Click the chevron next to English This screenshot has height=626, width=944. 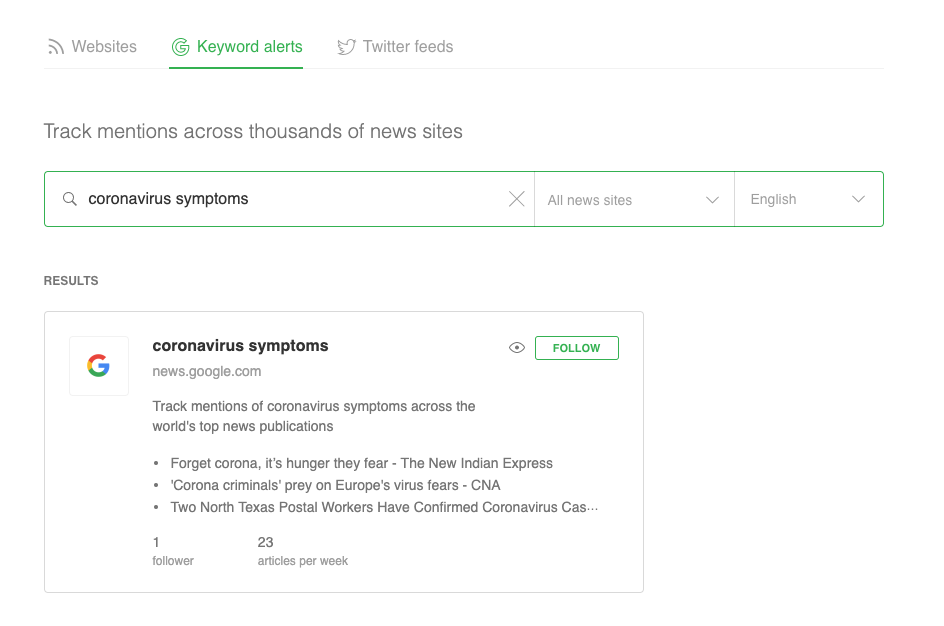point(858,199)
